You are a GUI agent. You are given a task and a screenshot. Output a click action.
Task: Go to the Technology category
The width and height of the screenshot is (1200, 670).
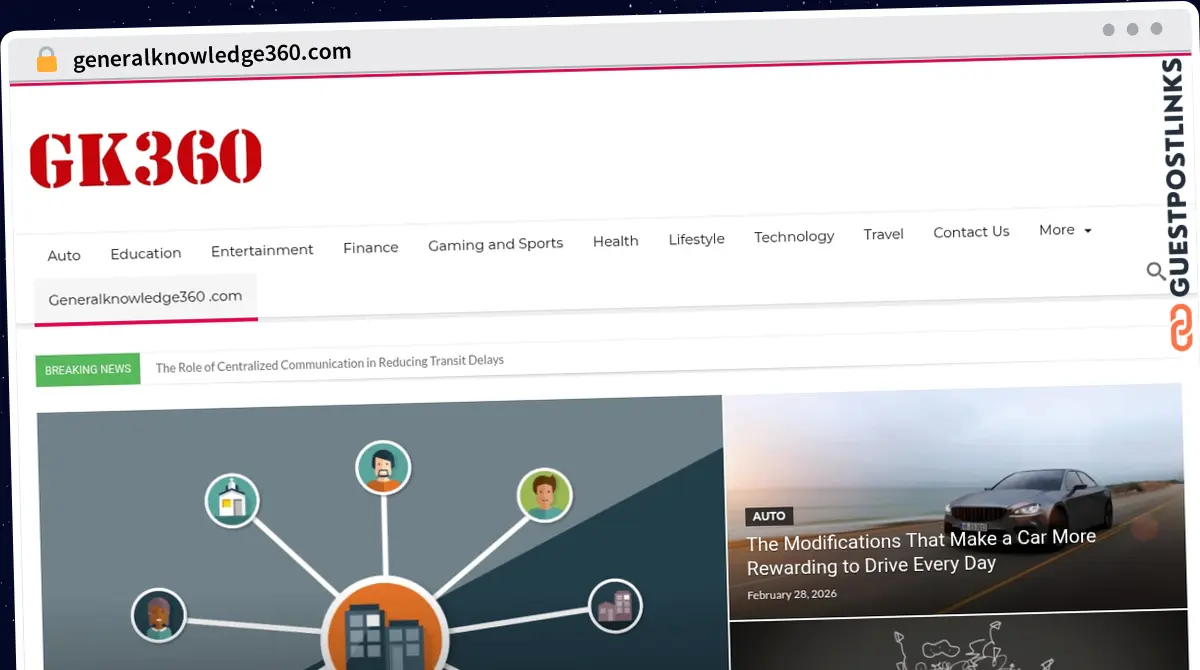[794, 236]
